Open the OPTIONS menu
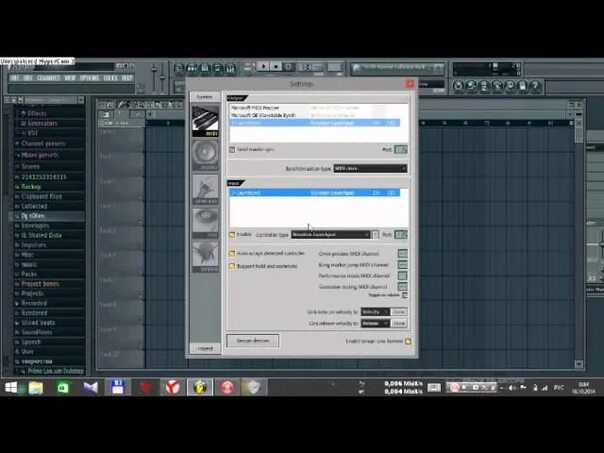Image resolution: width=604 pixels, height=453 pixels. (89, 78)
